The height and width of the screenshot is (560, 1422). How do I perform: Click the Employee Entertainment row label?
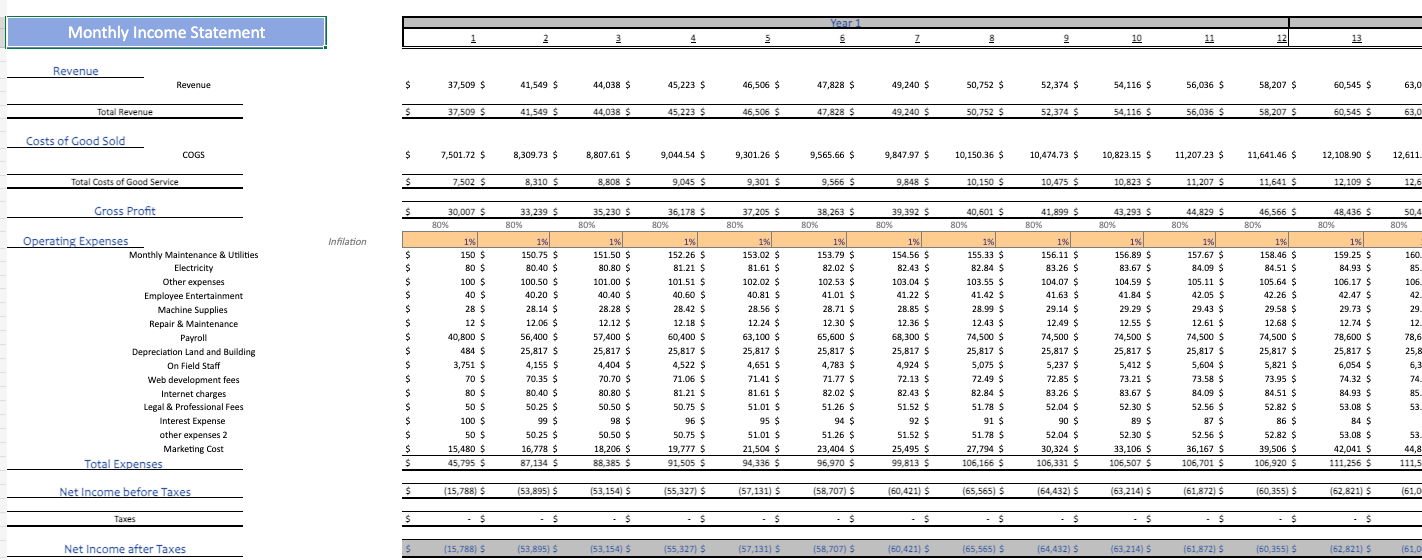tap(193, 296)
